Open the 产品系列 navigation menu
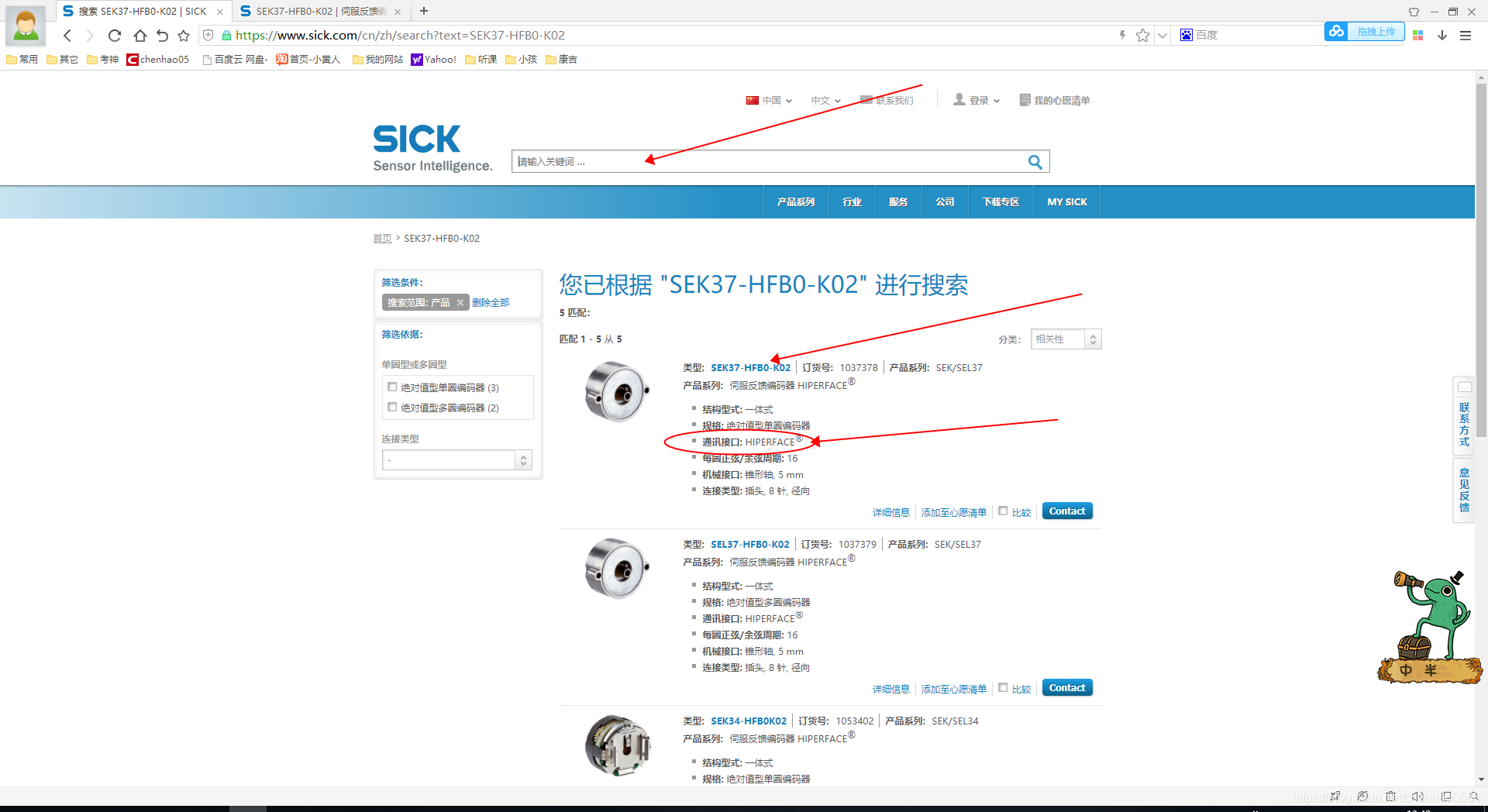Screen dimensions: 1488x812 pos(795,201)
